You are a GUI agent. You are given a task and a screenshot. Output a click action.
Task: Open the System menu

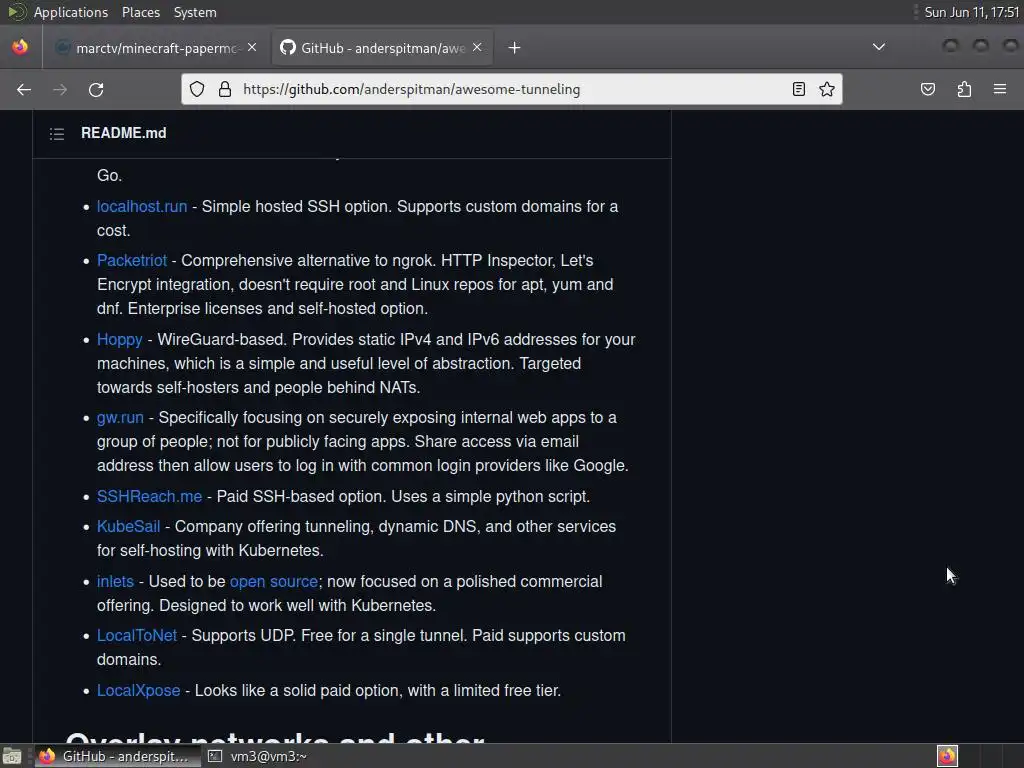click(x=195, y=12)
